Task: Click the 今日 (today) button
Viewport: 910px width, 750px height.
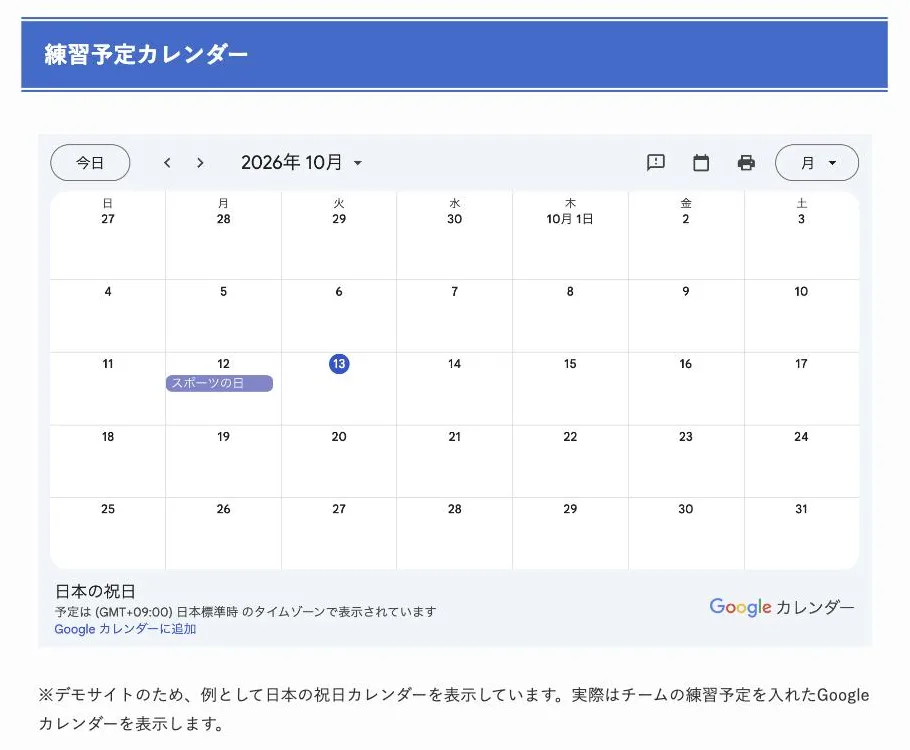Action: pos(90,163)
